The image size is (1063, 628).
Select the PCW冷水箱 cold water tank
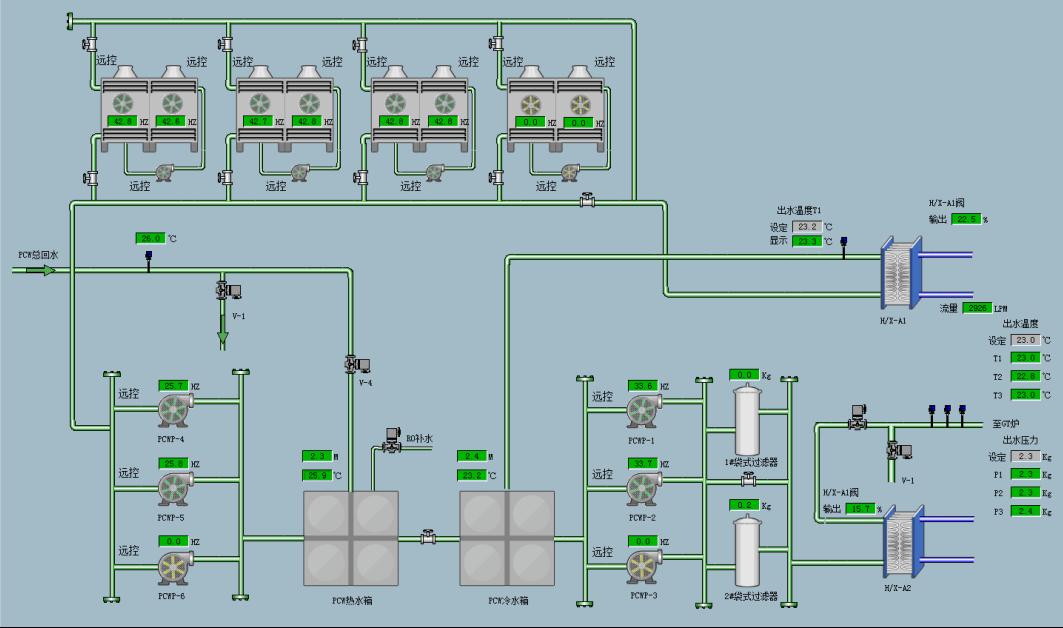[x=506, y=538]
